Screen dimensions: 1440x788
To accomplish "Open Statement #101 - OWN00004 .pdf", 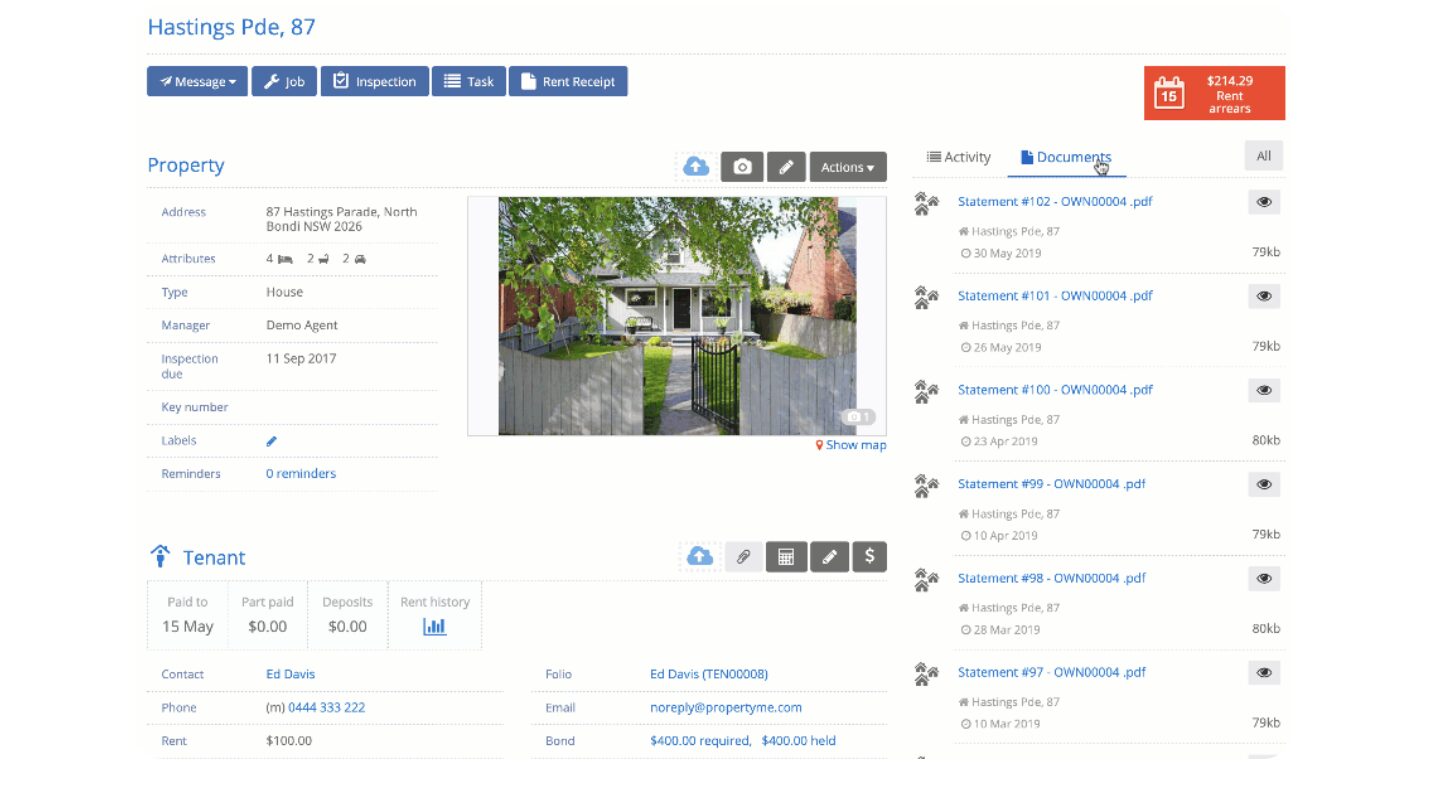I will 1055,295.
